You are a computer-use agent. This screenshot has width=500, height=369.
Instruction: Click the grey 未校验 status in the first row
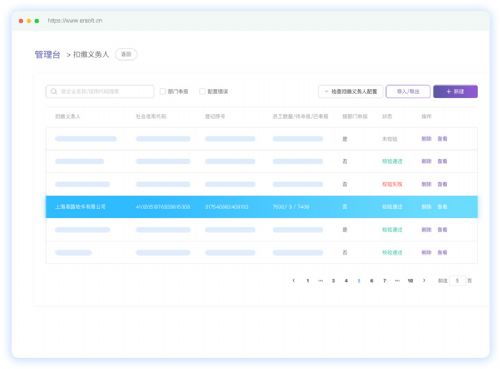[x=389, y=139]
